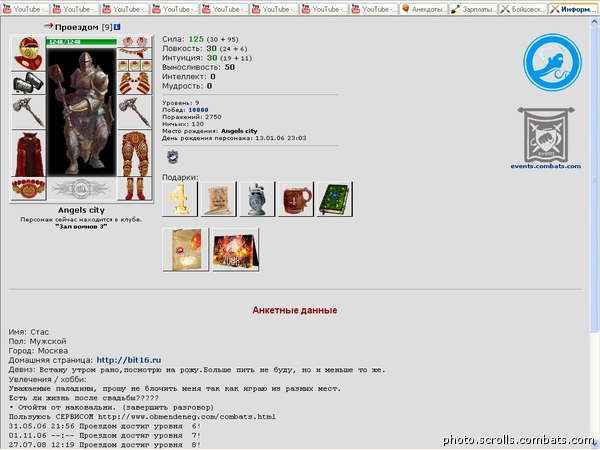Viewport: 600px width, 450px height.
Task: Open the red jeweled belt slot
Action: (x=28, y=189)
